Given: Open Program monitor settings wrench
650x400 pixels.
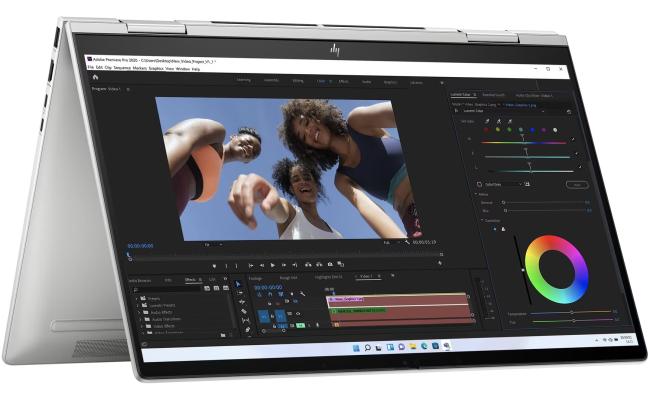Looking at the screenshot, I should pyautogui.click(x=407, y=242).
